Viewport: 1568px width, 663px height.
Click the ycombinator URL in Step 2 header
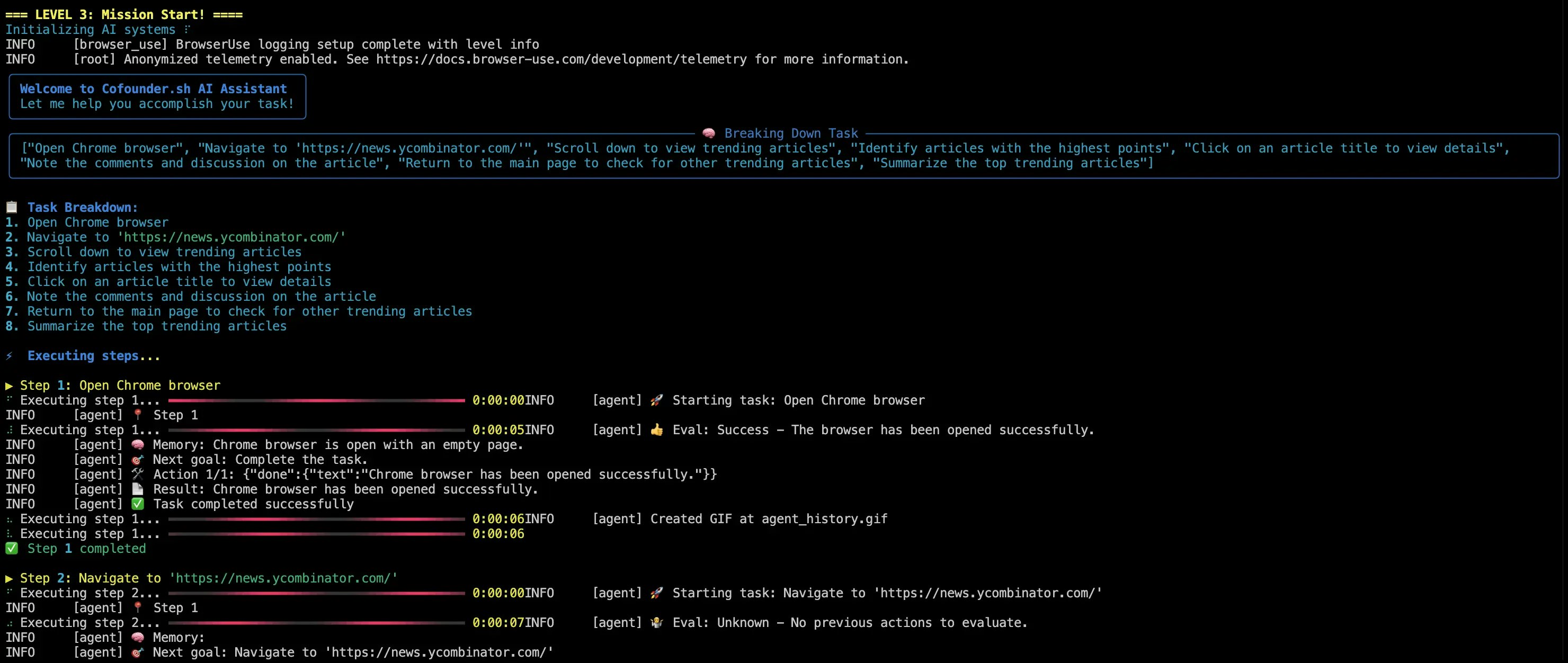click(x=283, y=578)
